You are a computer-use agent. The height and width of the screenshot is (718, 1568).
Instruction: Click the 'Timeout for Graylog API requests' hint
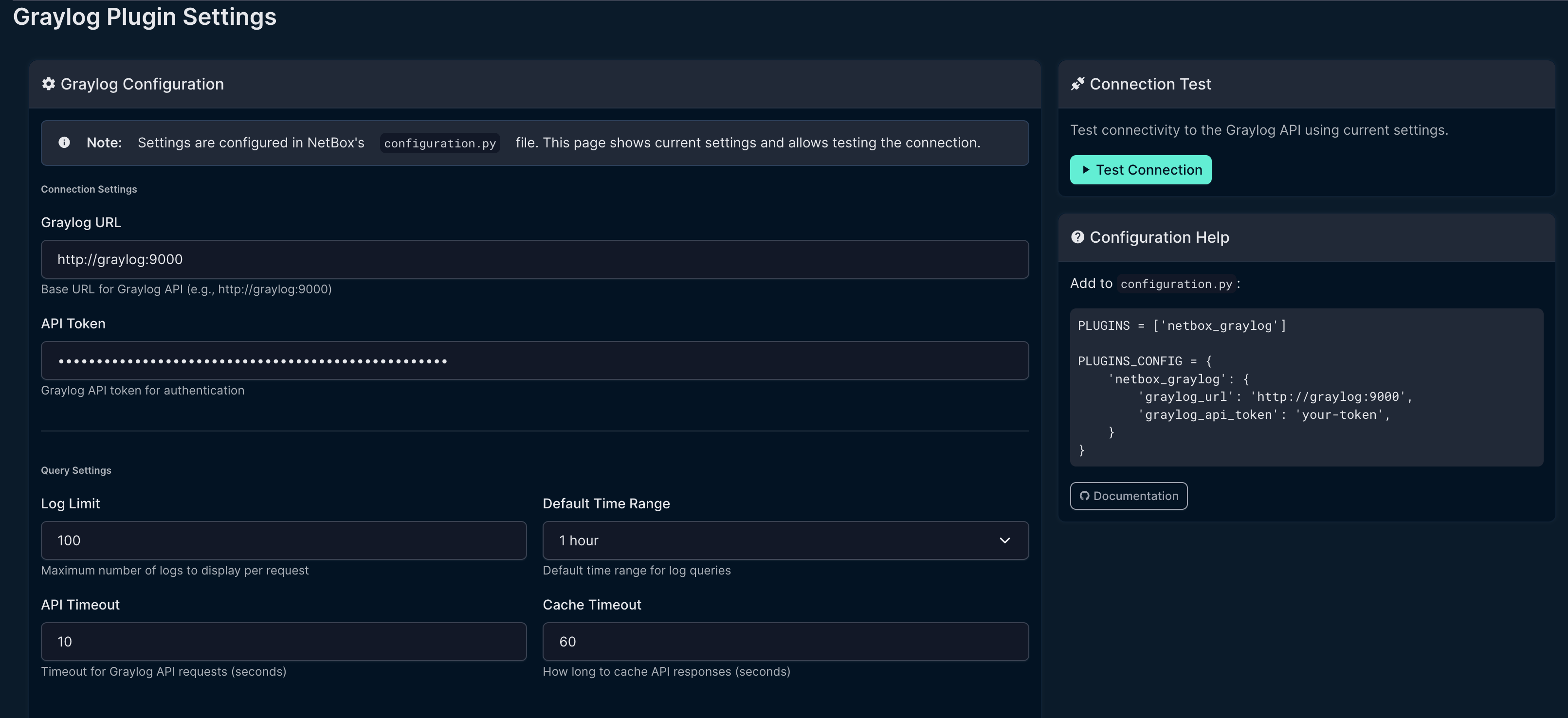163,671
